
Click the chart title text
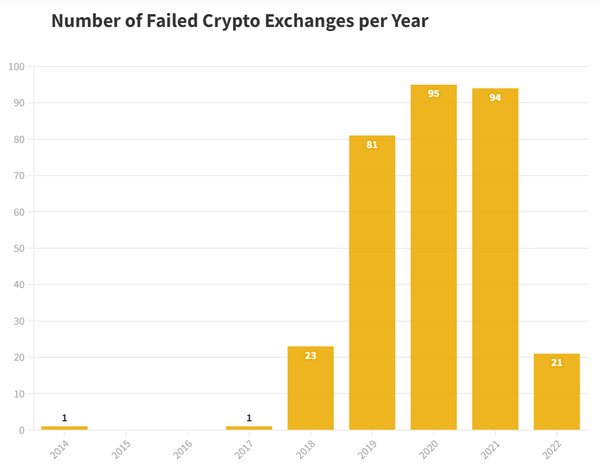[x=239, y=20]
